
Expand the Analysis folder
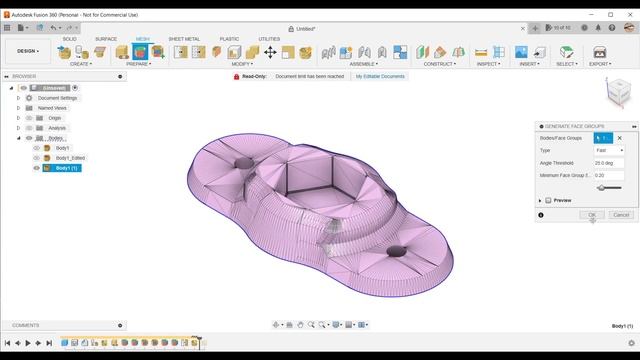[18, 128]
